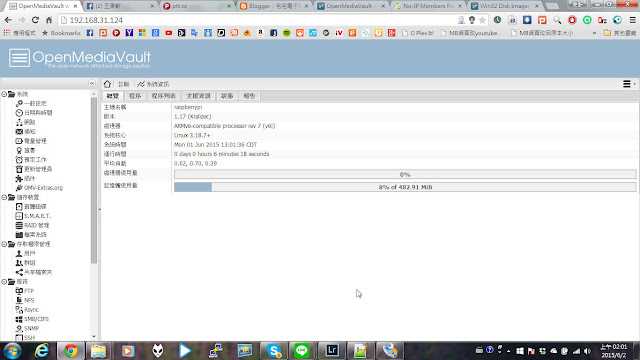Open Skype from the taskbar
Viewport: 640px width, 360px height.
coord(274,351)
